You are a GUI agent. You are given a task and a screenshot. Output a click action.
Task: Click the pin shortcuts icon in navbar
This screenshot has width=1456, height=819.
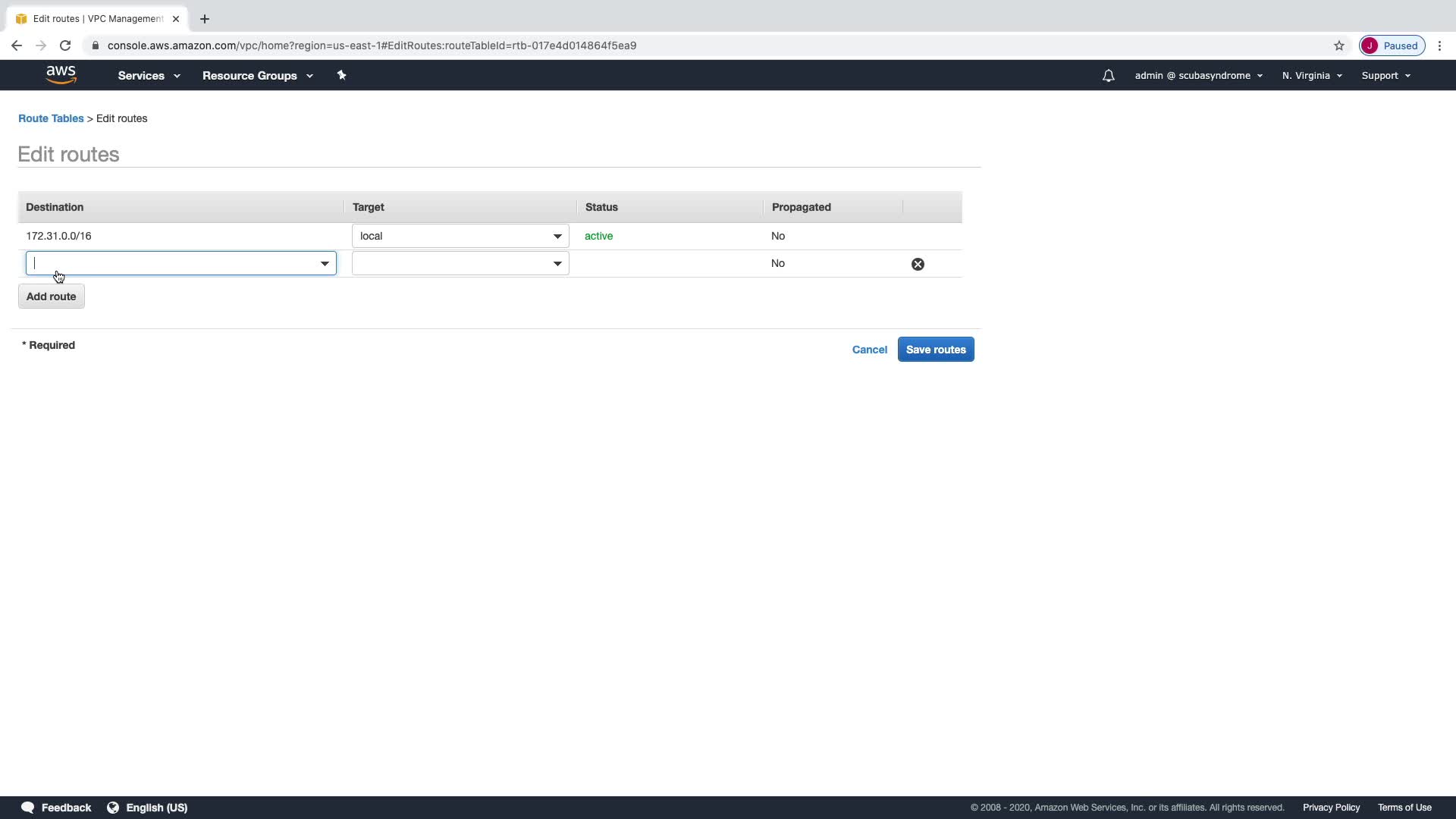[341, 75]
